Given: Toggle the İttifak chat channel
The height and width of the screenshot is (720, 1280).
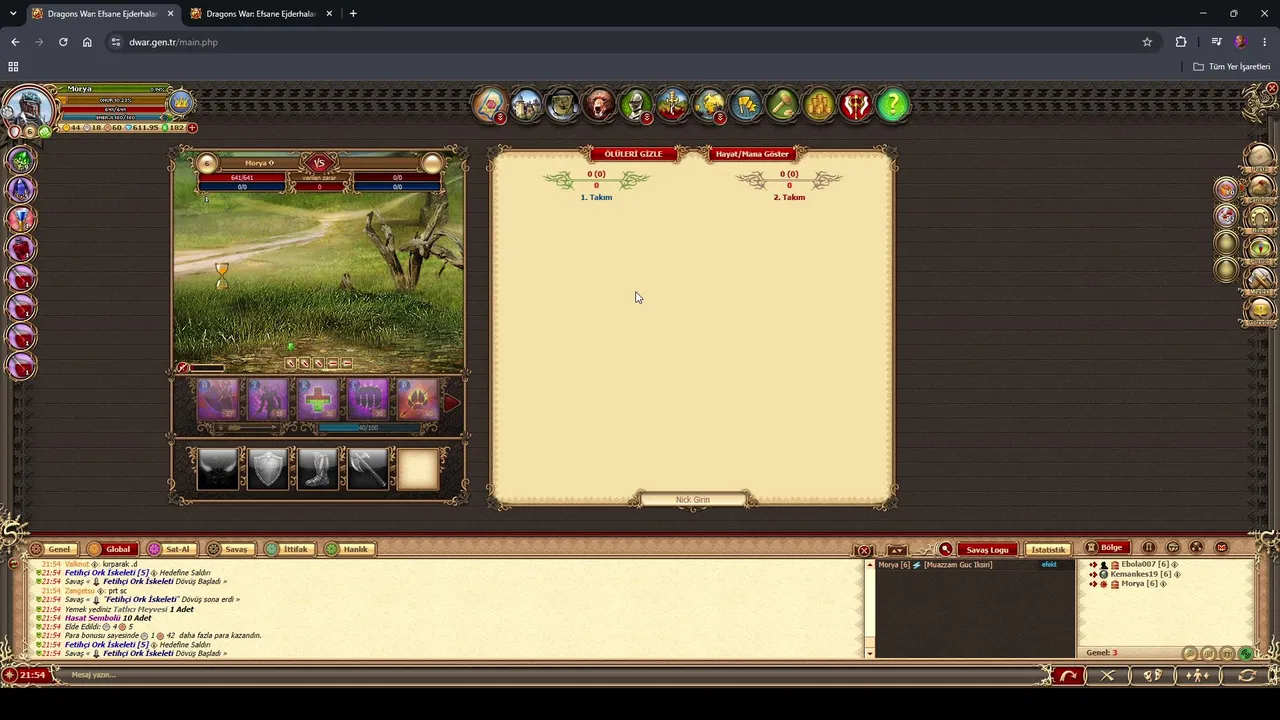Looking at the screenshot, I should pyautogui.click(x=288, y=549).
